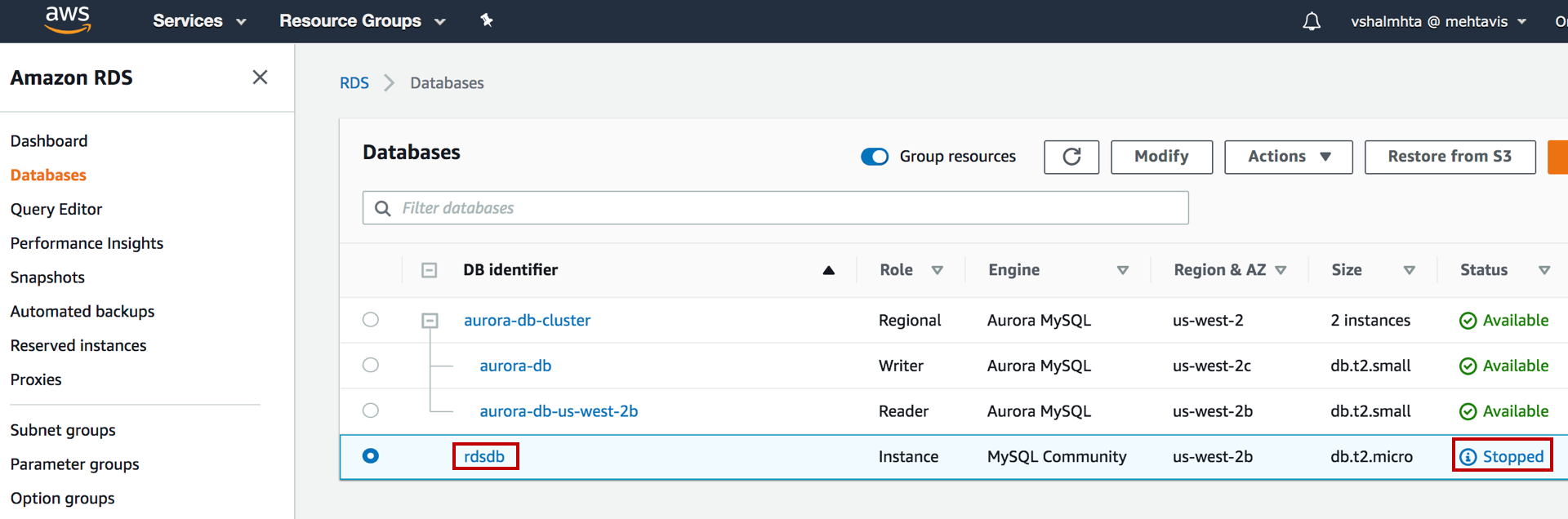1568x519 pixels.
Task: Click the RDS breadcrumb link
Action: click(x=354, y=83)
